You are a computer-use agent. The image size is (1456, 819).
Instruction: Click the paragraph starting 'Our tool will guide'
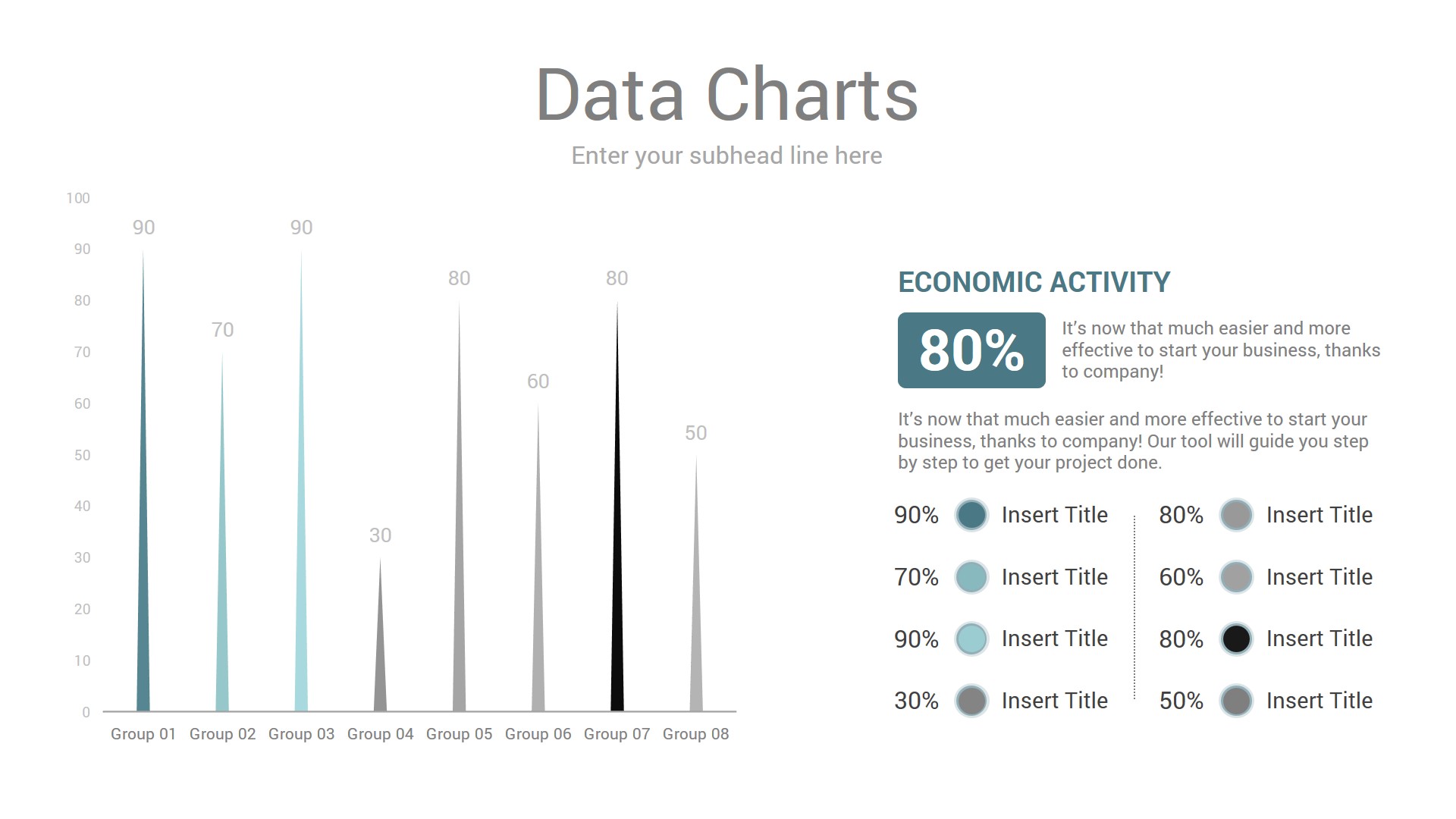pyautogui.click(x=1133, y=441)
